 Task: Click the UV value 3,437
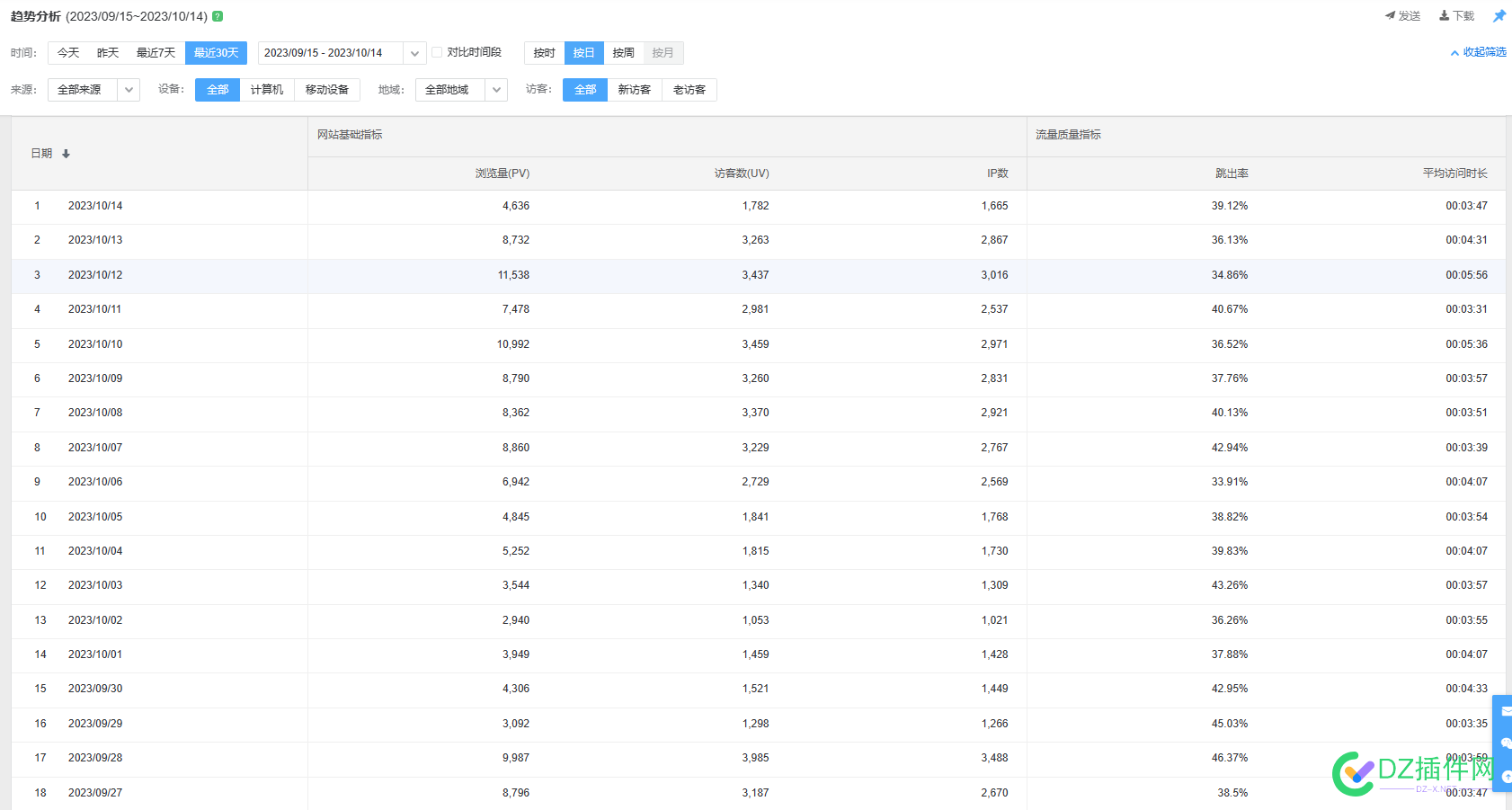[755, 275]
